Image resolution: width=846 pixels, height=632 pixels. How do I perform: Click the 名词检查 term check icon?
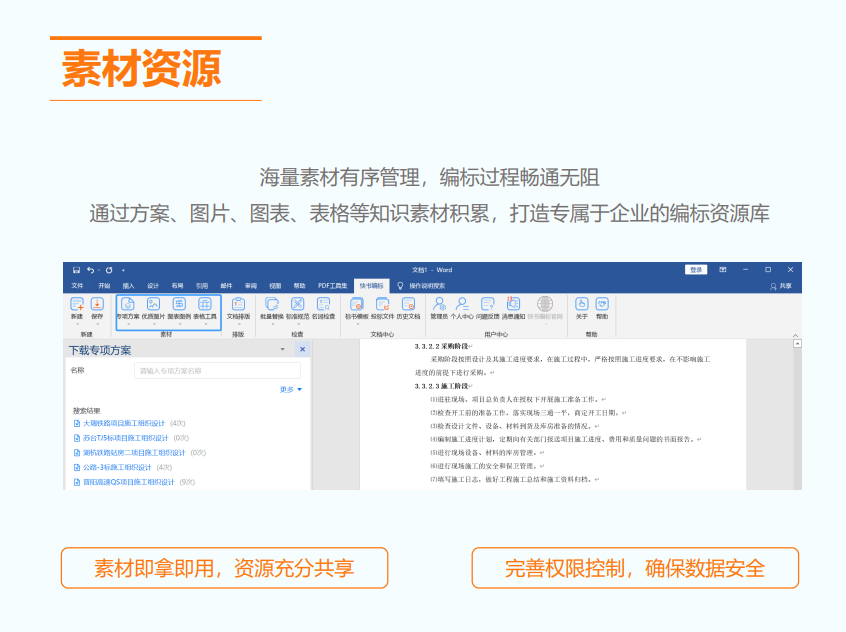click(x=324, y=304)
